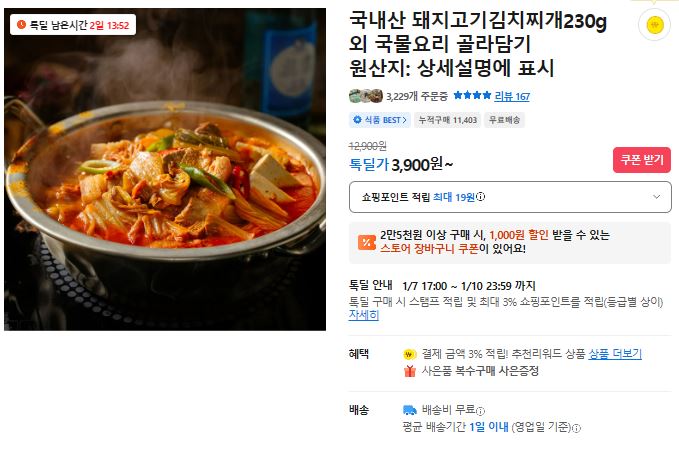The width and height of the screenshot is (679, 455).
Task: Click the red gift box icon
Action: click(x=410, y=371)
